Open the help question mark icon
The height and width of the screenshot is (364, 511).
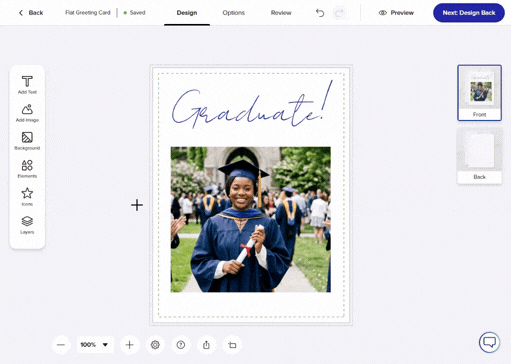tap(181, 345)
